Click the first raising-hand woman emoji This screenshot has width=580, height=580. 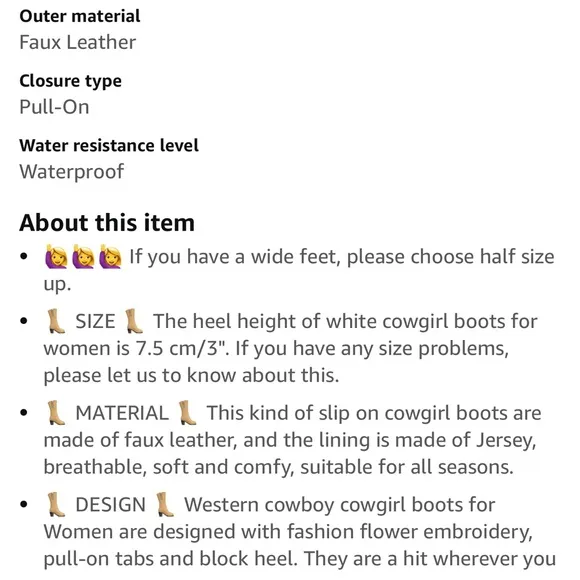coord(56,256)
